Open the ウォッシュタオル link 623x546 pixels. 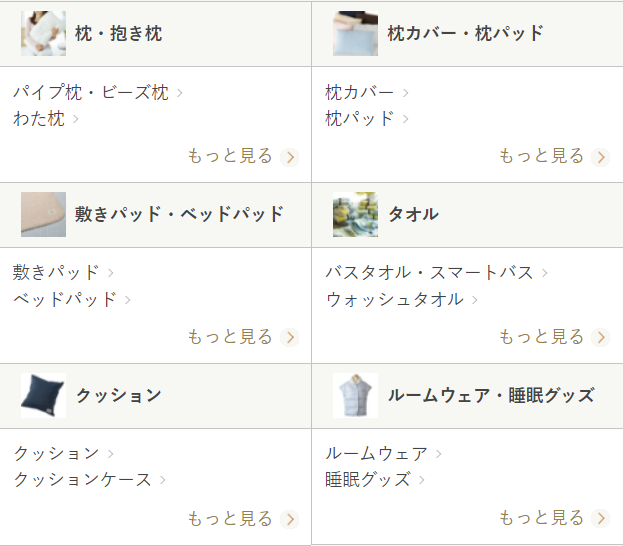click(395, 299)
